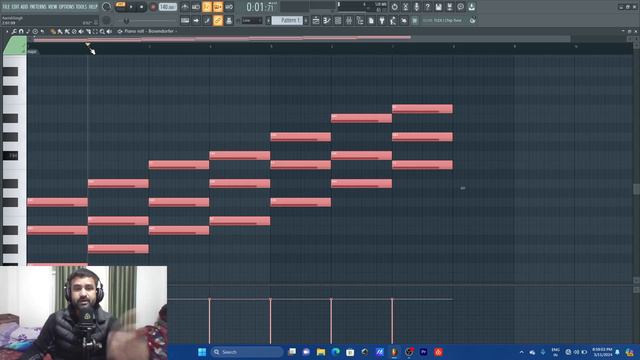Click the 140 tempo display
Viewport: 640px width, 360px height.
click(167, 7)
